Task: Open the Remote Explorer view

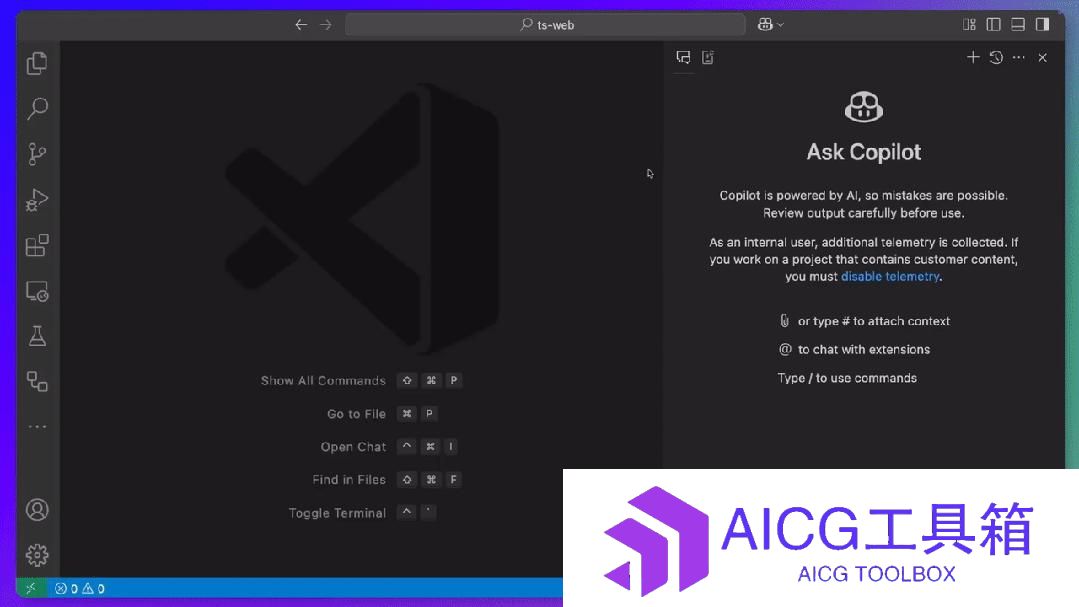Action: tap(37, 292)
